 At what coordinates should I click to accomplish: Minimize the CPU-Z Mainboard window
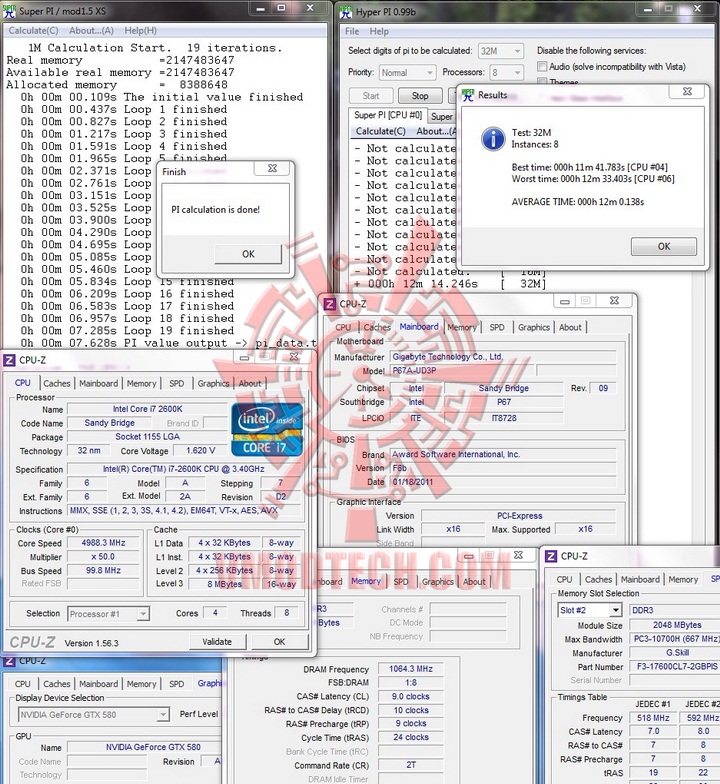565,301
